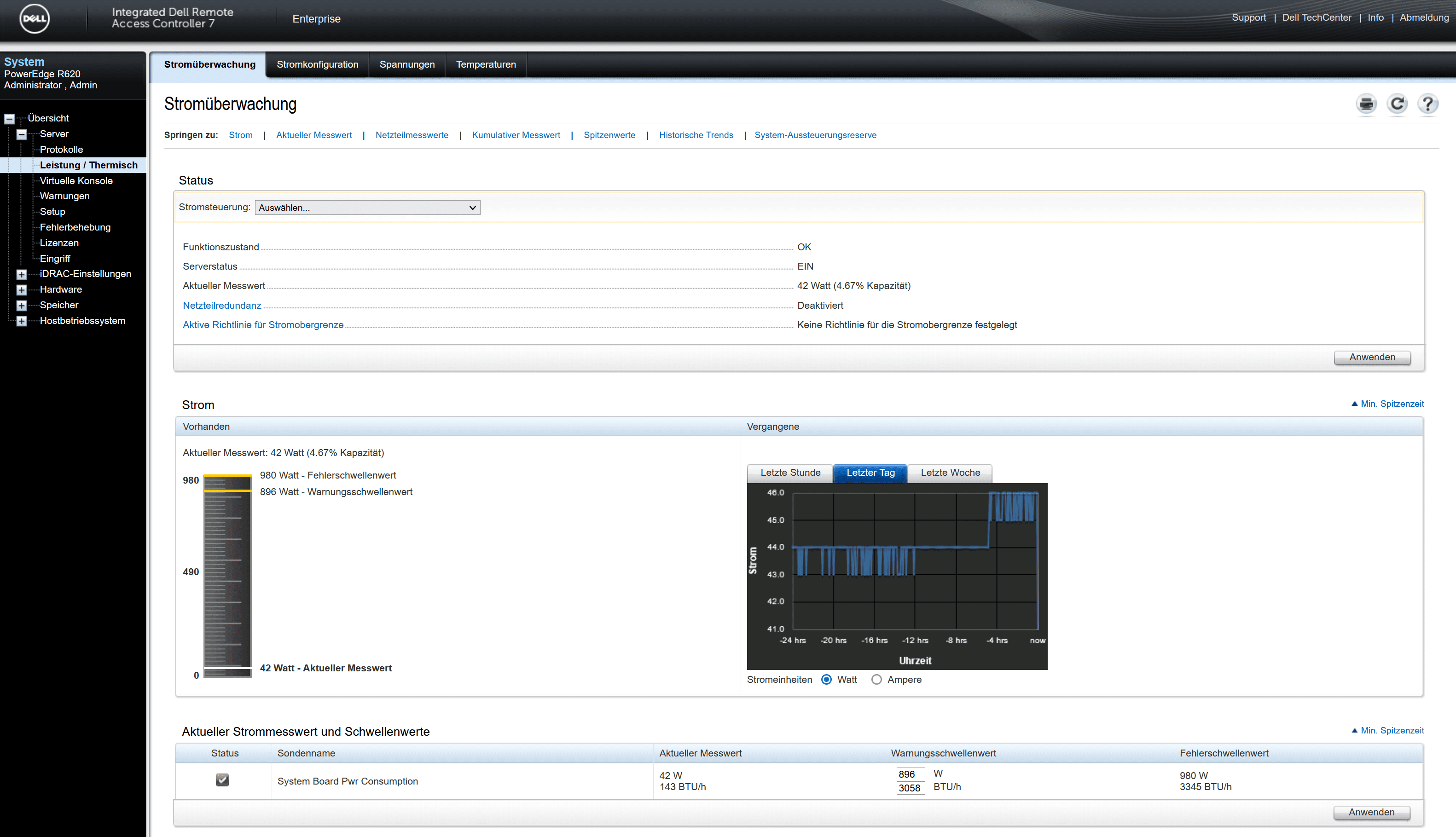
Task: Open the Stromsteuerung dropdown
Action: (x=367, y=208)
